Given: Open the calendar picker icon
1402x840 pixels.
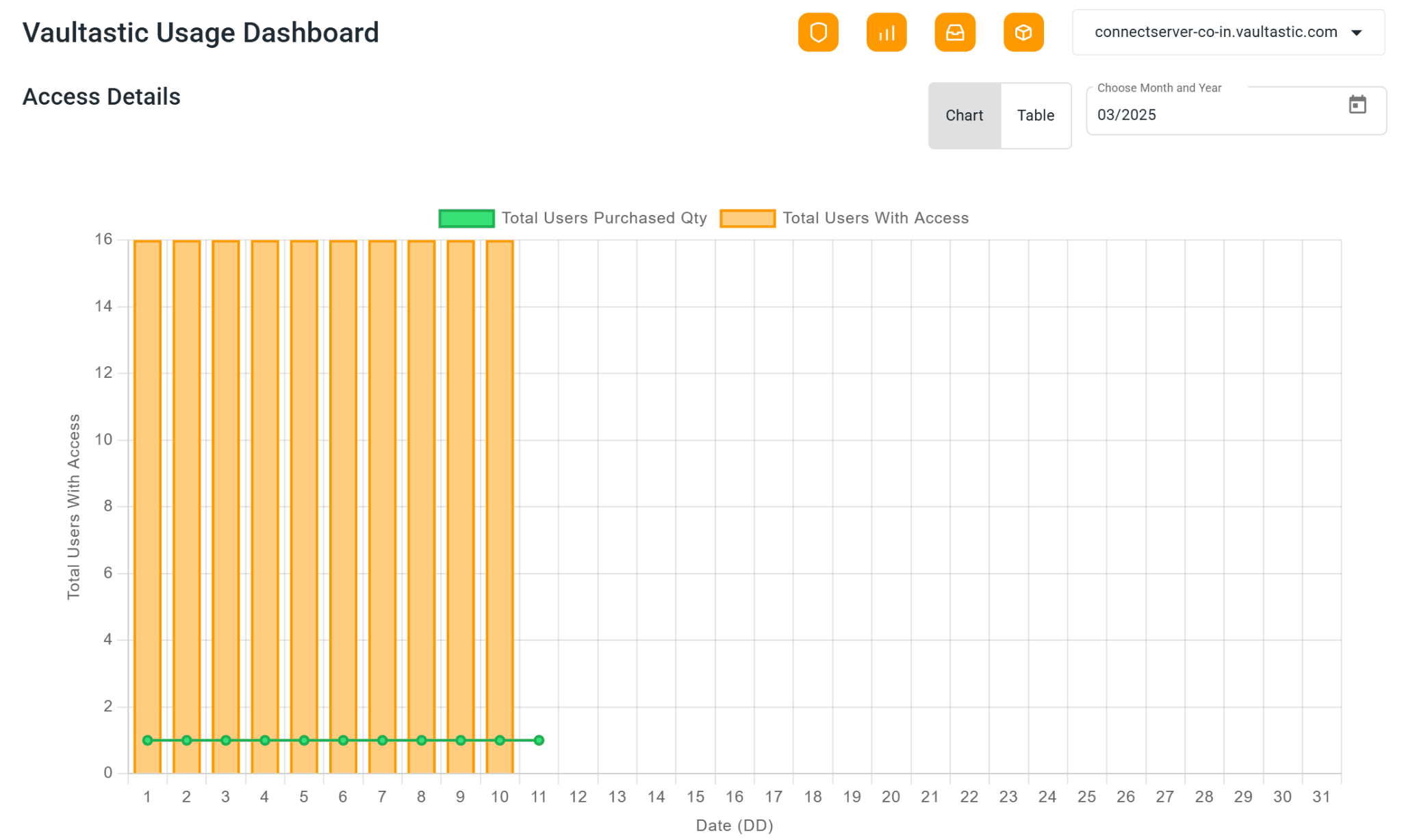Looking at the screenshot, I should (x=1357, y=105).
